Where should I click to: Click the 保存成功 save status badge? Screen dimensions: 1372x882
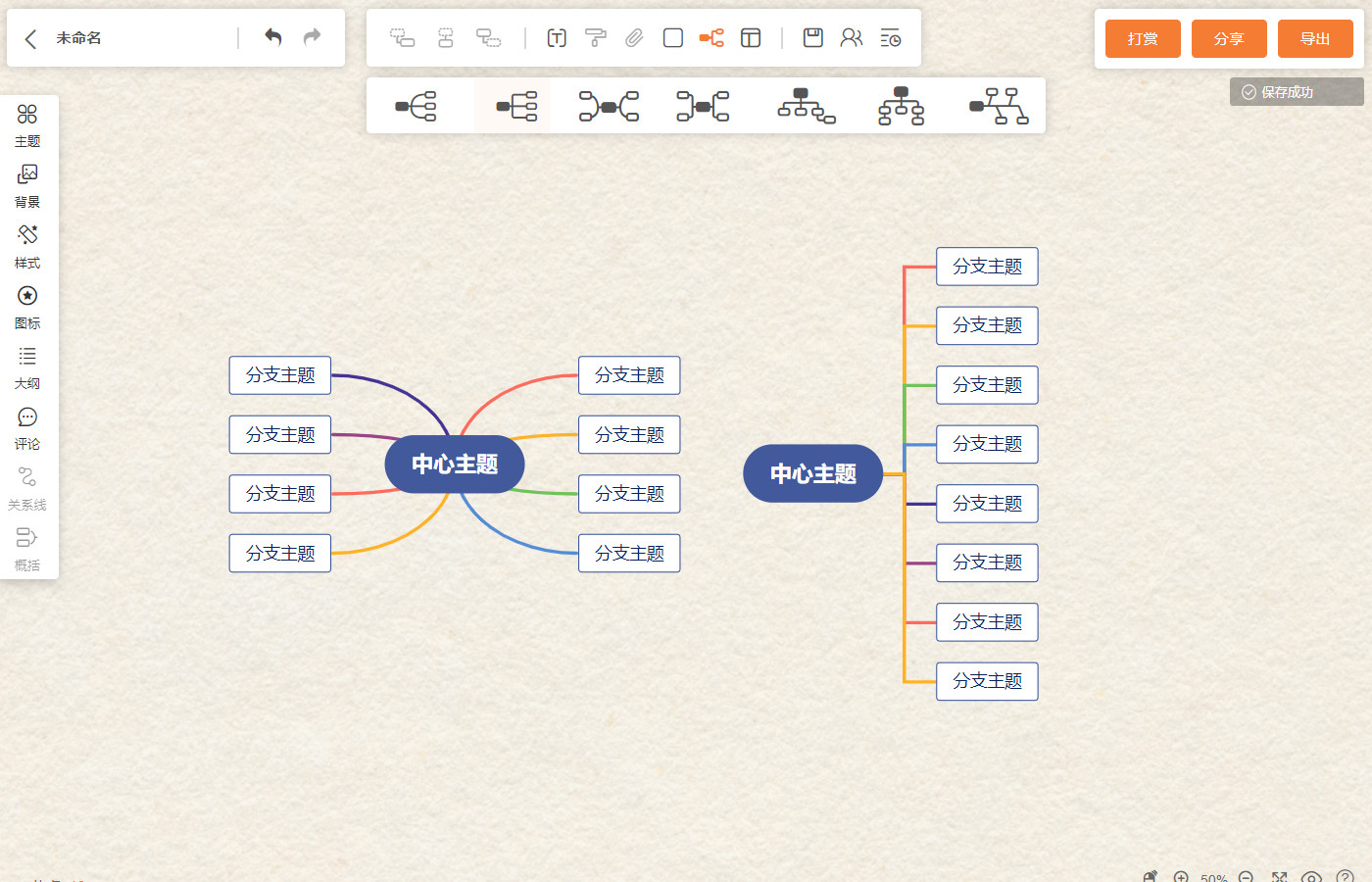1297,92
